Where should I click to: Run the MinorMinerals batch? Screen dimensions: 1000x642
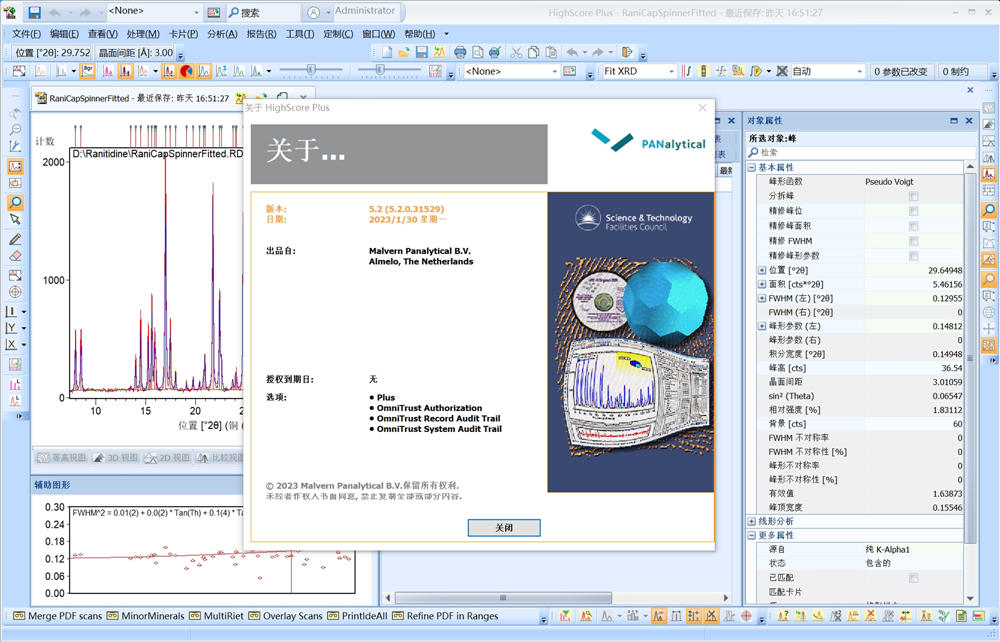[x=145, y=616]
